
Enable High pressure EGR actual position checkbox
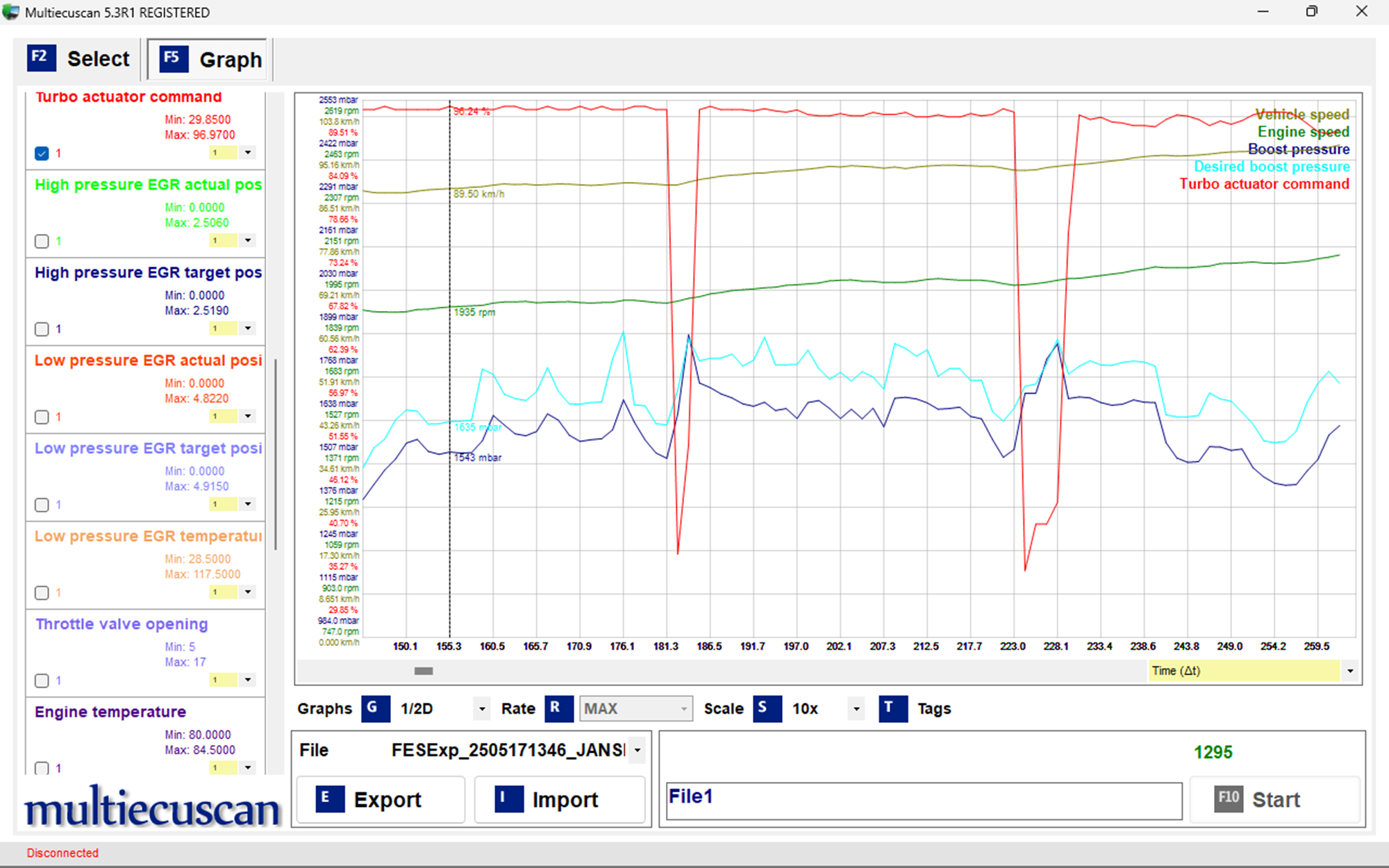42,241
